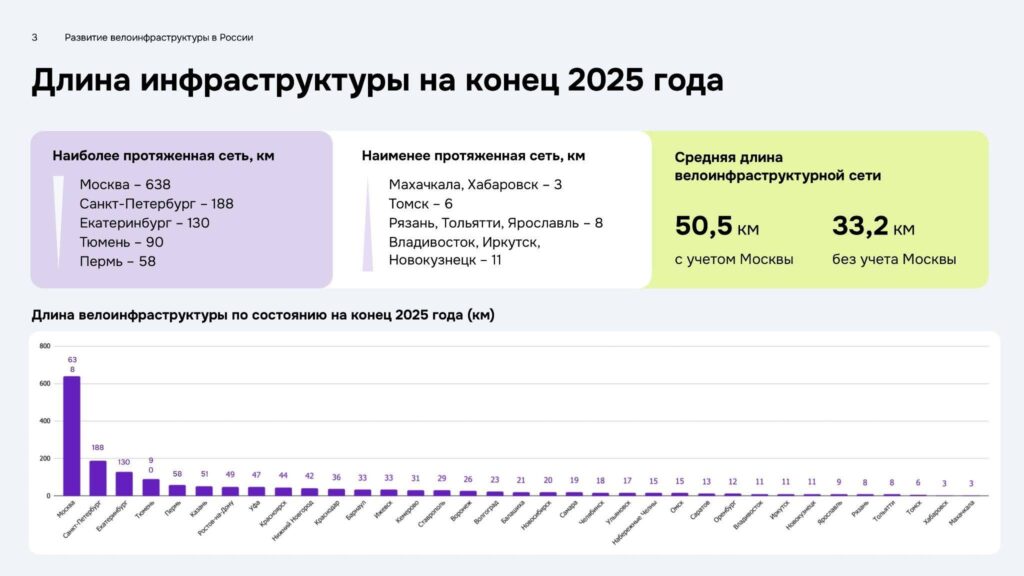Click the chart title above the bar graph
Screen dimensions: 1024x576
coord(263,315)
